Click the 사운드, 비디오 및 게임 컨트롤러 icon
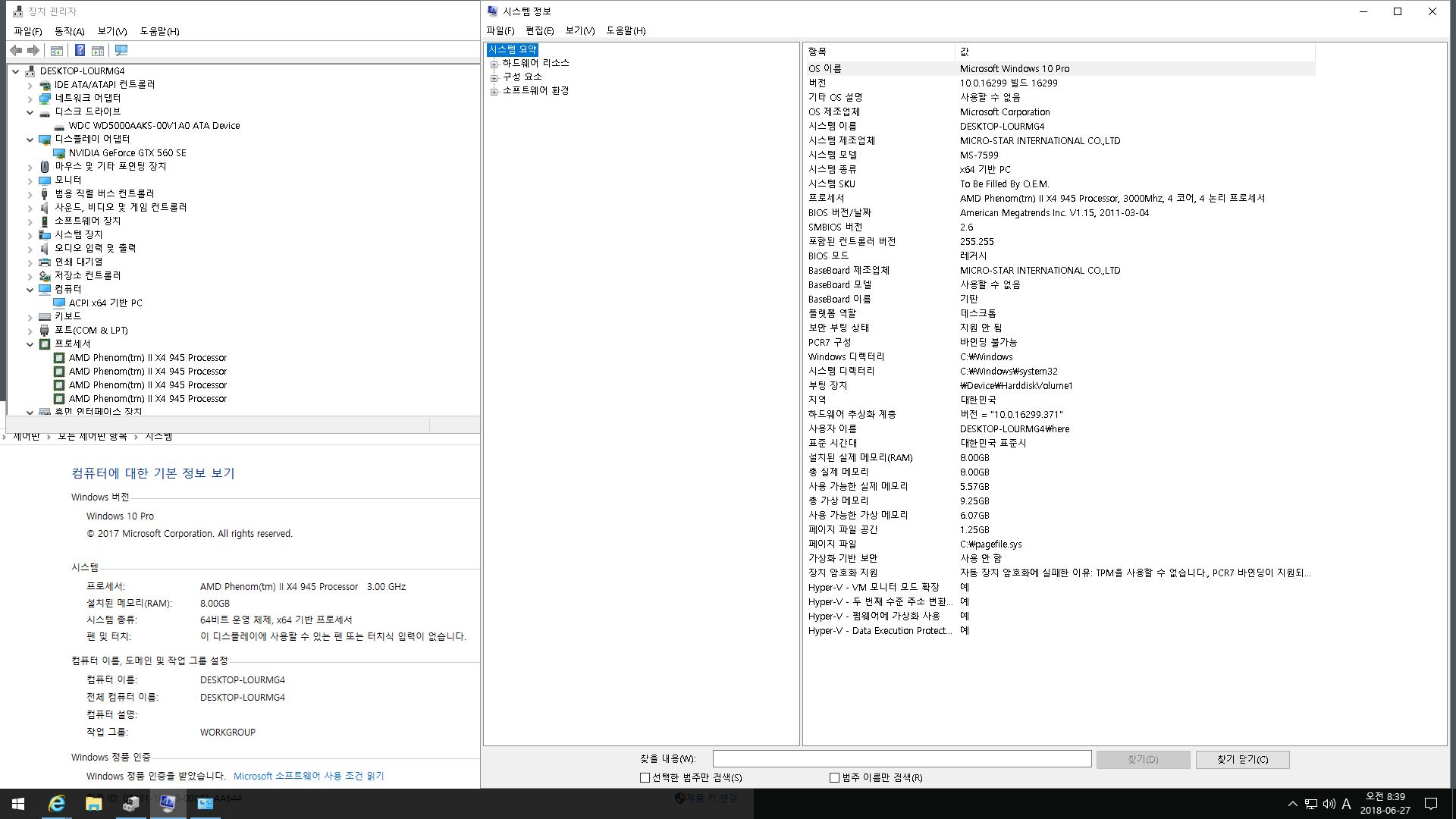Image resolution: width=1456 pixels, height=819 pixels. point(45,207)
